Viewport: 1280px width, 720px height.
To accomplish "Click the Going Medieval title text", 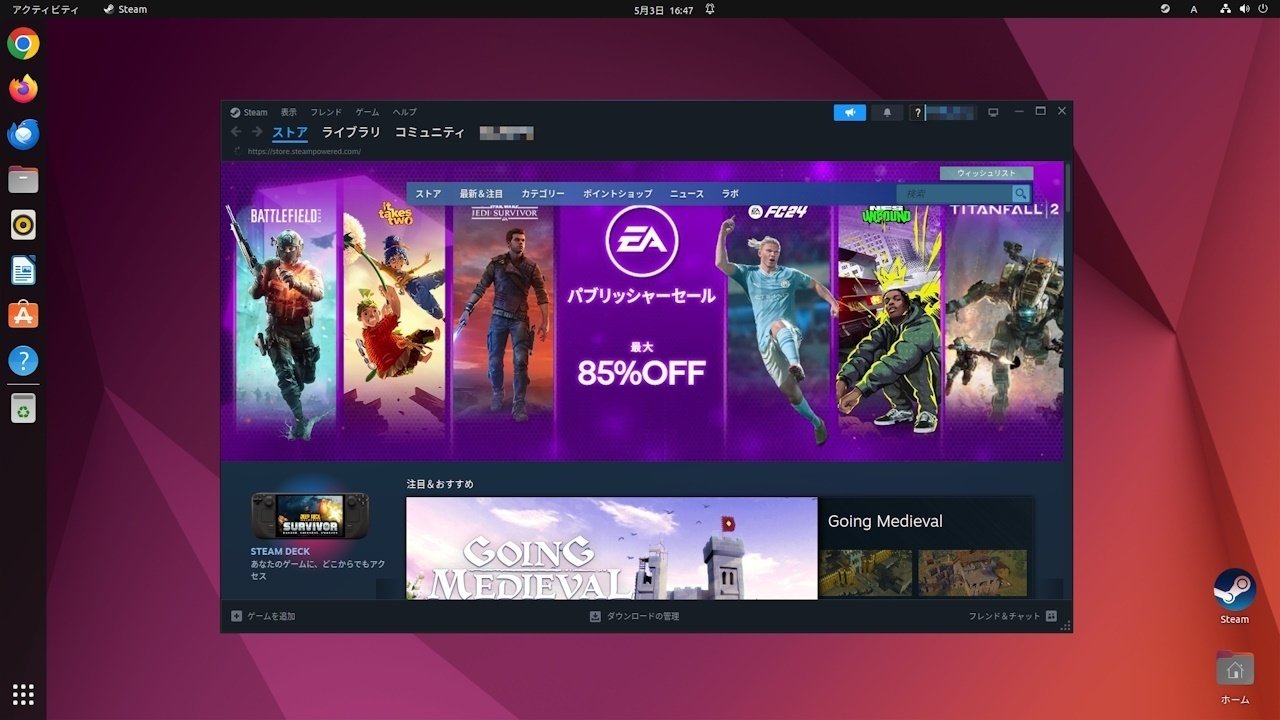I will point(885,521).
